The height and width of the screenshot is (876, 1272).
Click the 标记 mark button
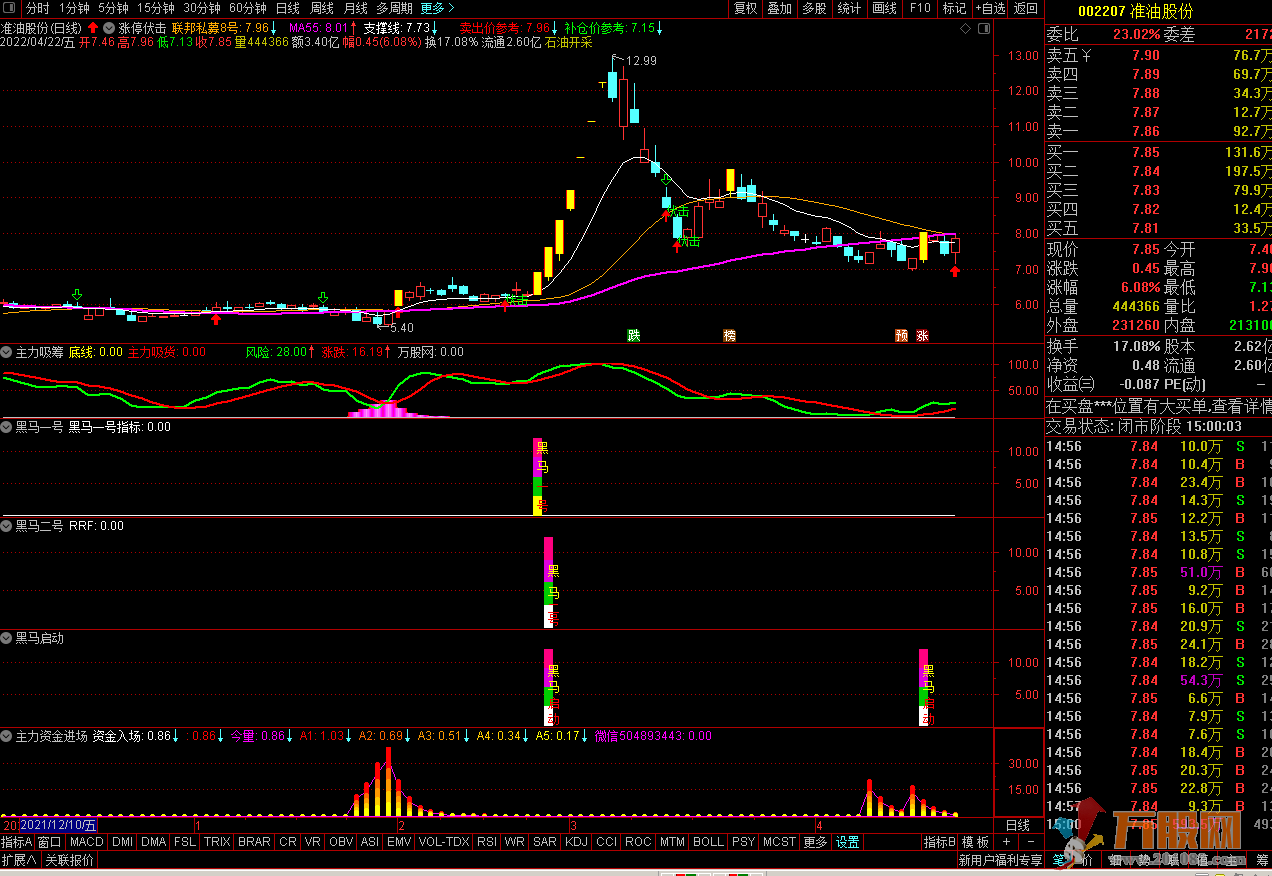(954, 8)
